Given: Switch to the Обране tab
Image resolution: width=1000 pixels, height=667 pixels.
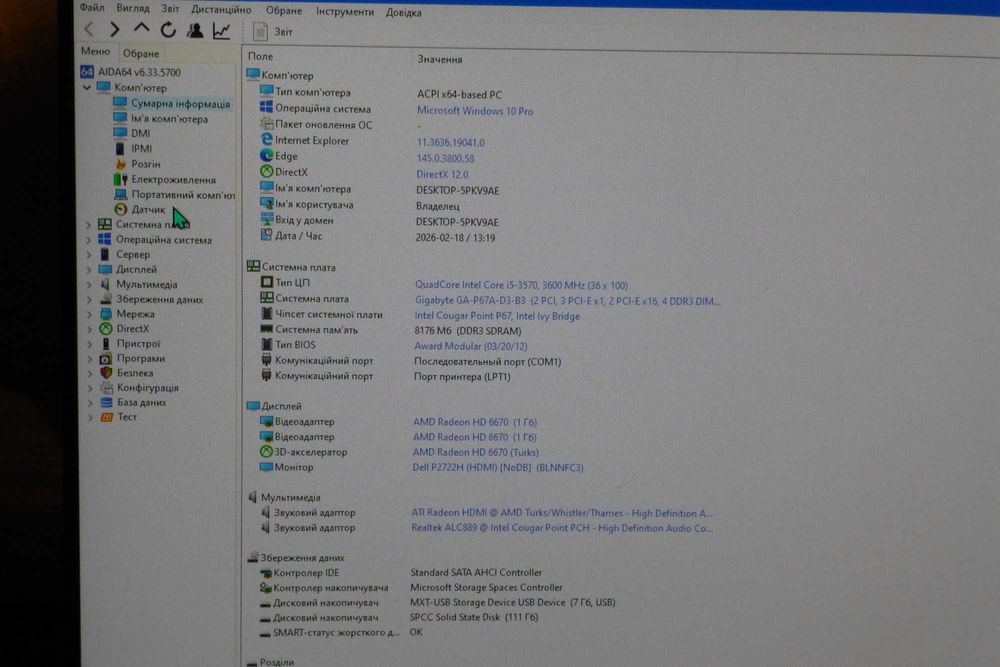Looking at the screenshot, I should click(141, 54).
